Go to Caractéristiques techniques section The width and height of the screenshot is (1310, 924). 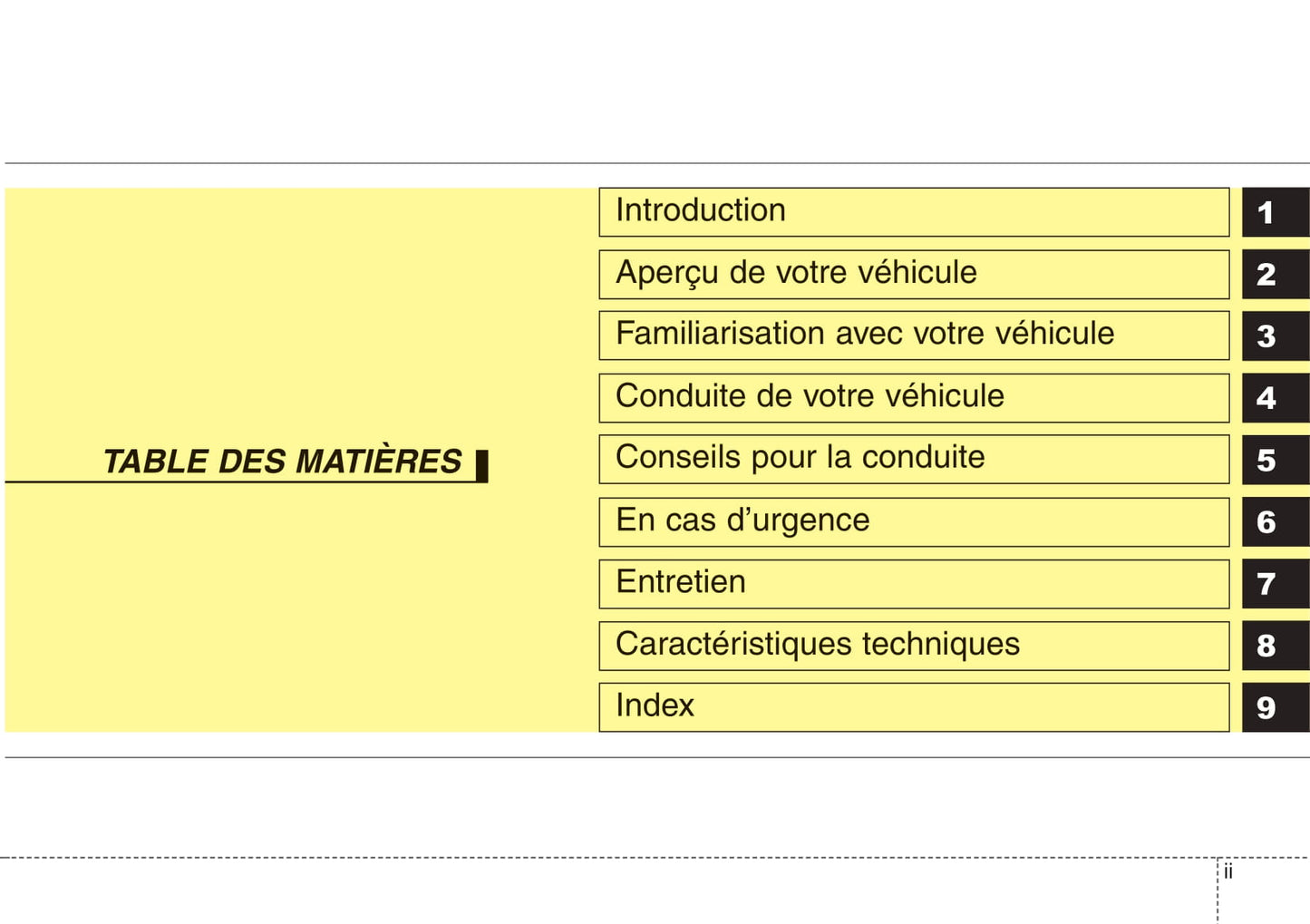(x=914, y=646)
